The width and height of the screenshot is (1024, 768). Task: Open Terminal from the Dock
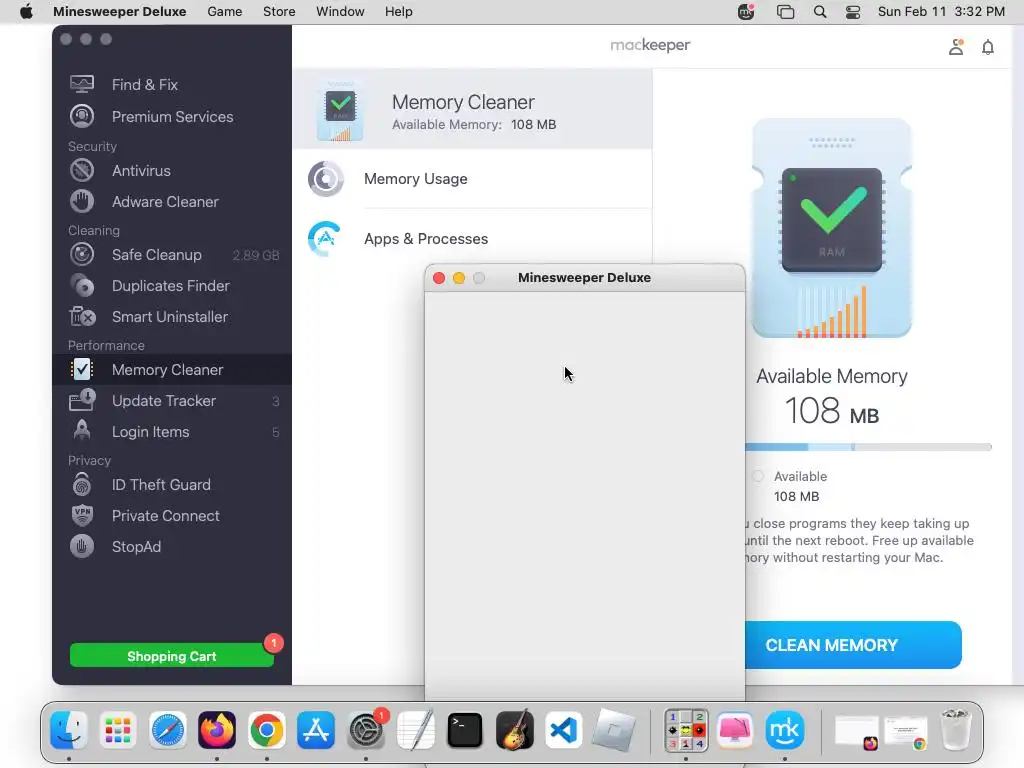pyautogui.click(x=465, y=730)
